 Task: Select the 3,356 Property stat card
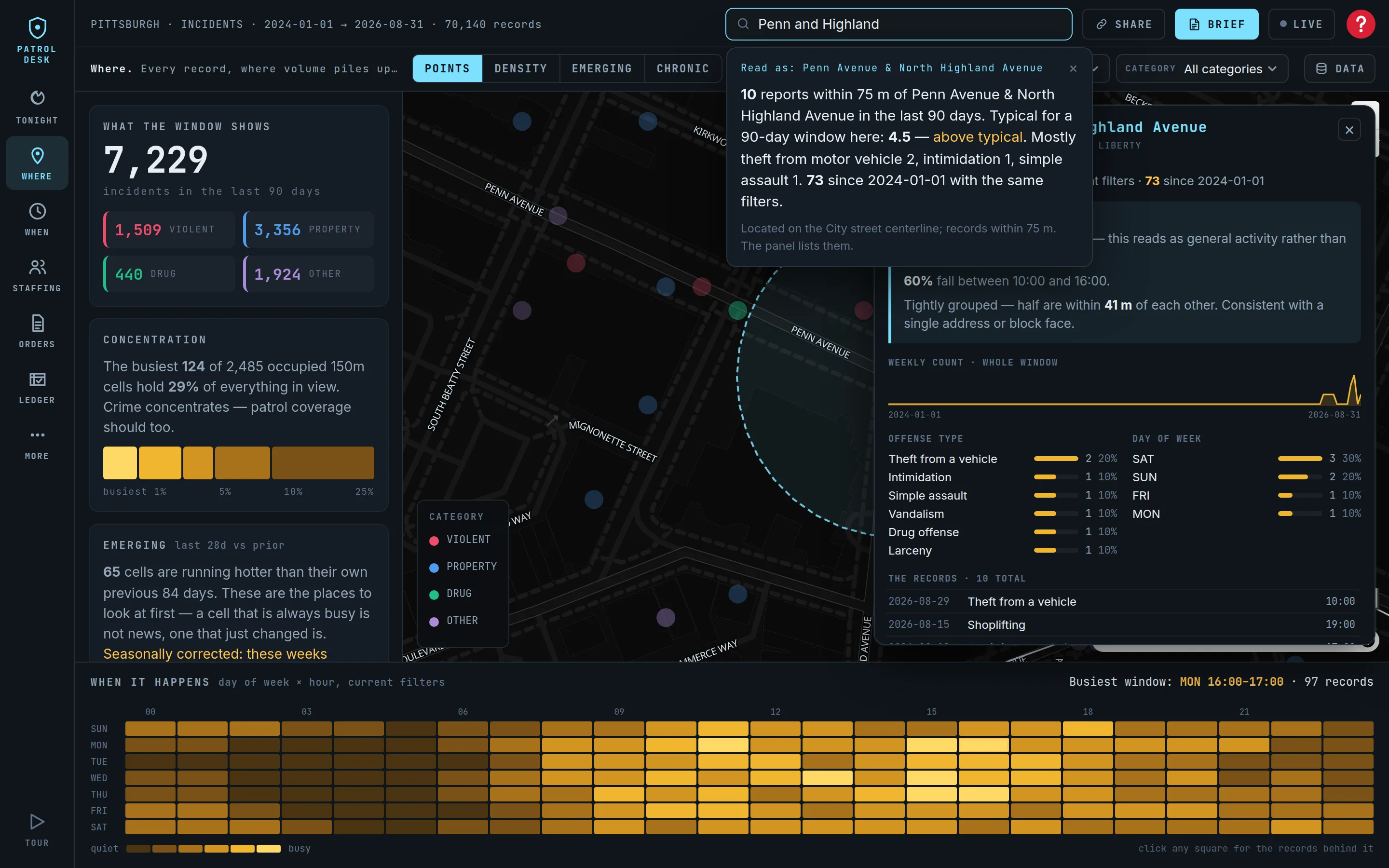click(309, 230)
